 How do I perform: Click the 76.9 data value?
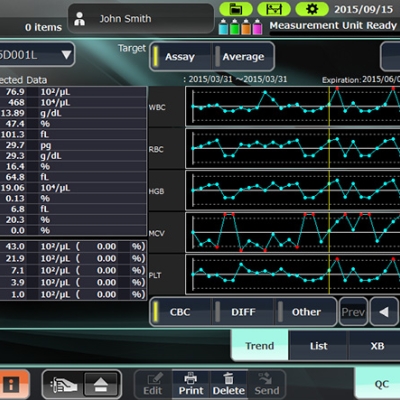coord(15,92)
